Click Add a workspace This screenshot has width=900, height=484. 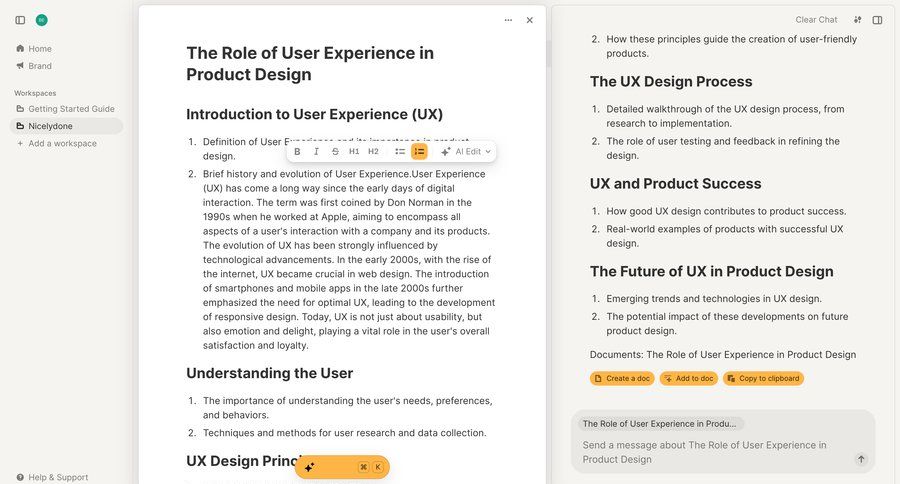pos(56,144)
